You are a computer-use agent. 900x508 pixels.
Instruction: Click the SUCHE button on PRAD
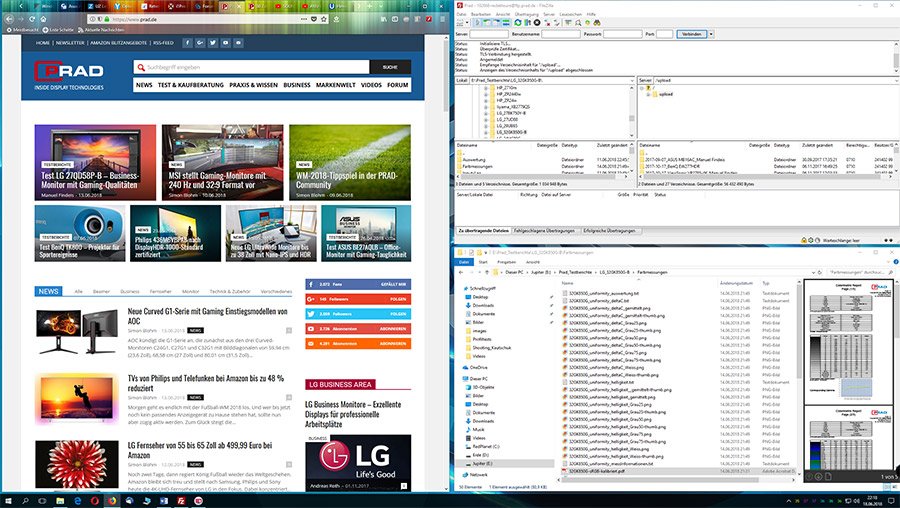(389, 67)
